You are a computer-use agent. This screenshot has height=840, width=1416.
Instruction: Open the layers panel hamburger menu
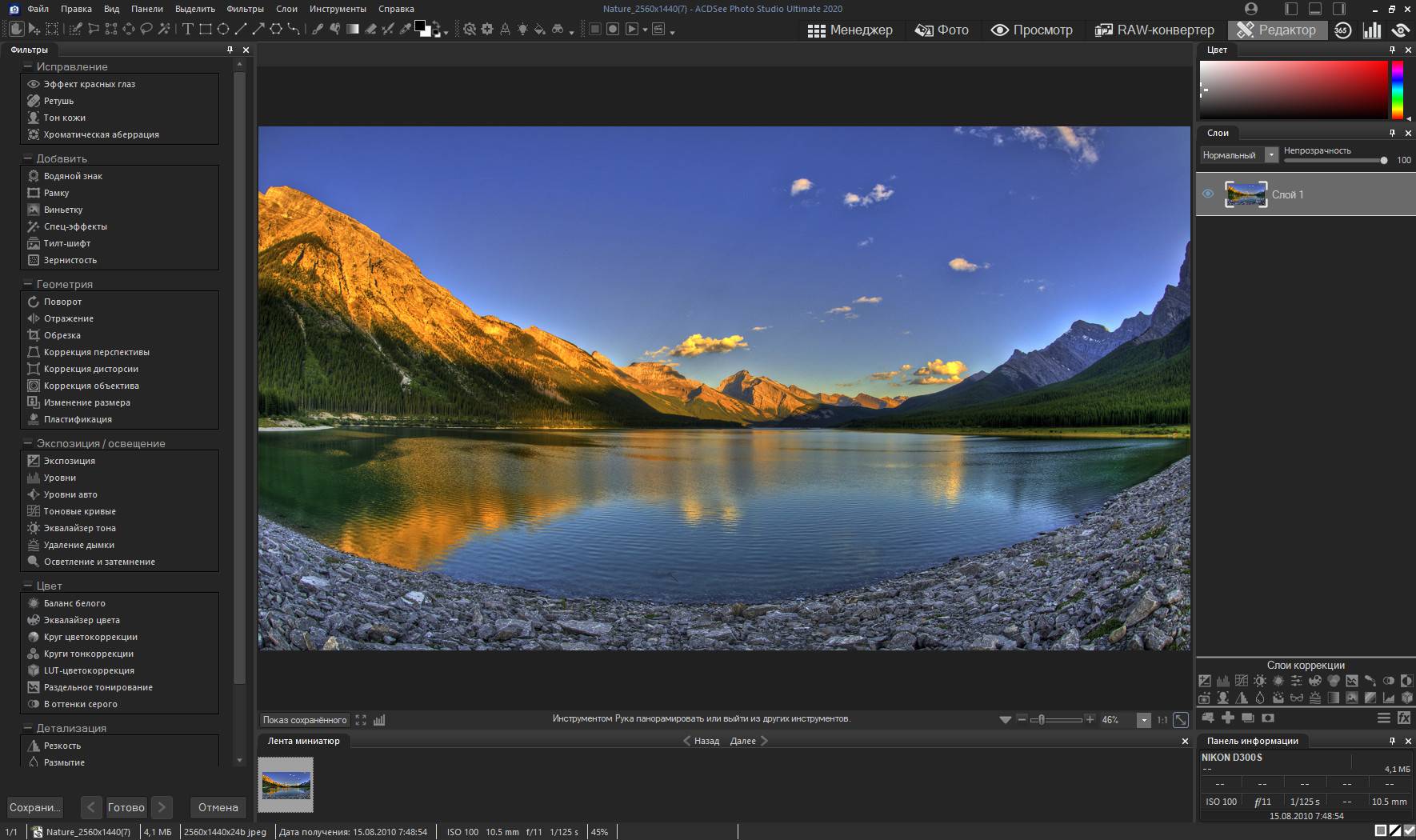[x=1384, y=718]
